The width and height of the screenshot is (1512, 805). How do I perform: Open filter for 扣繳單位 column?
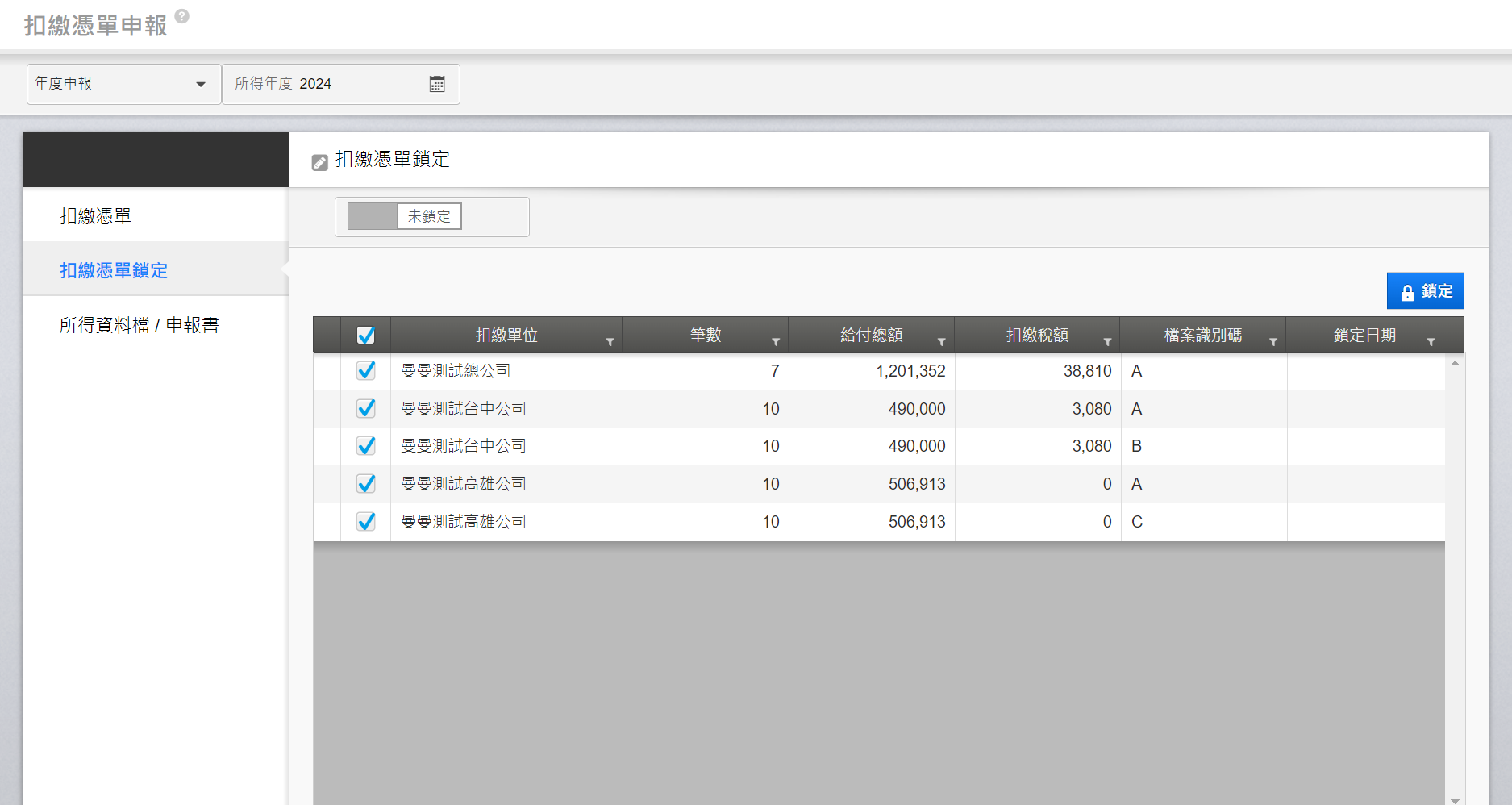[610, 342]
